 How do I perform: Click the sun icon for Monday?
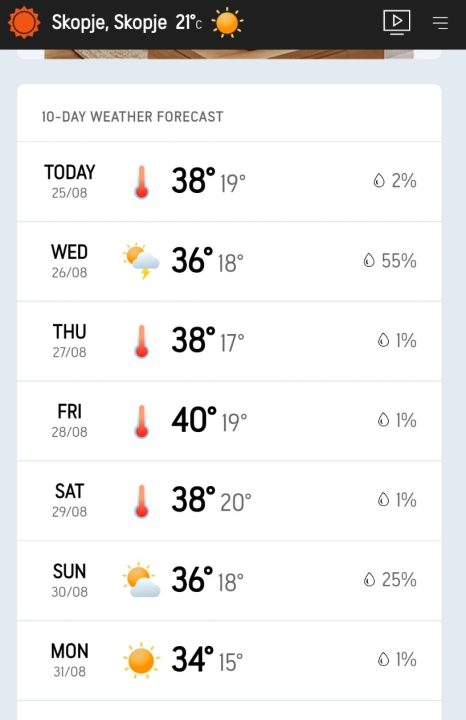141,660
